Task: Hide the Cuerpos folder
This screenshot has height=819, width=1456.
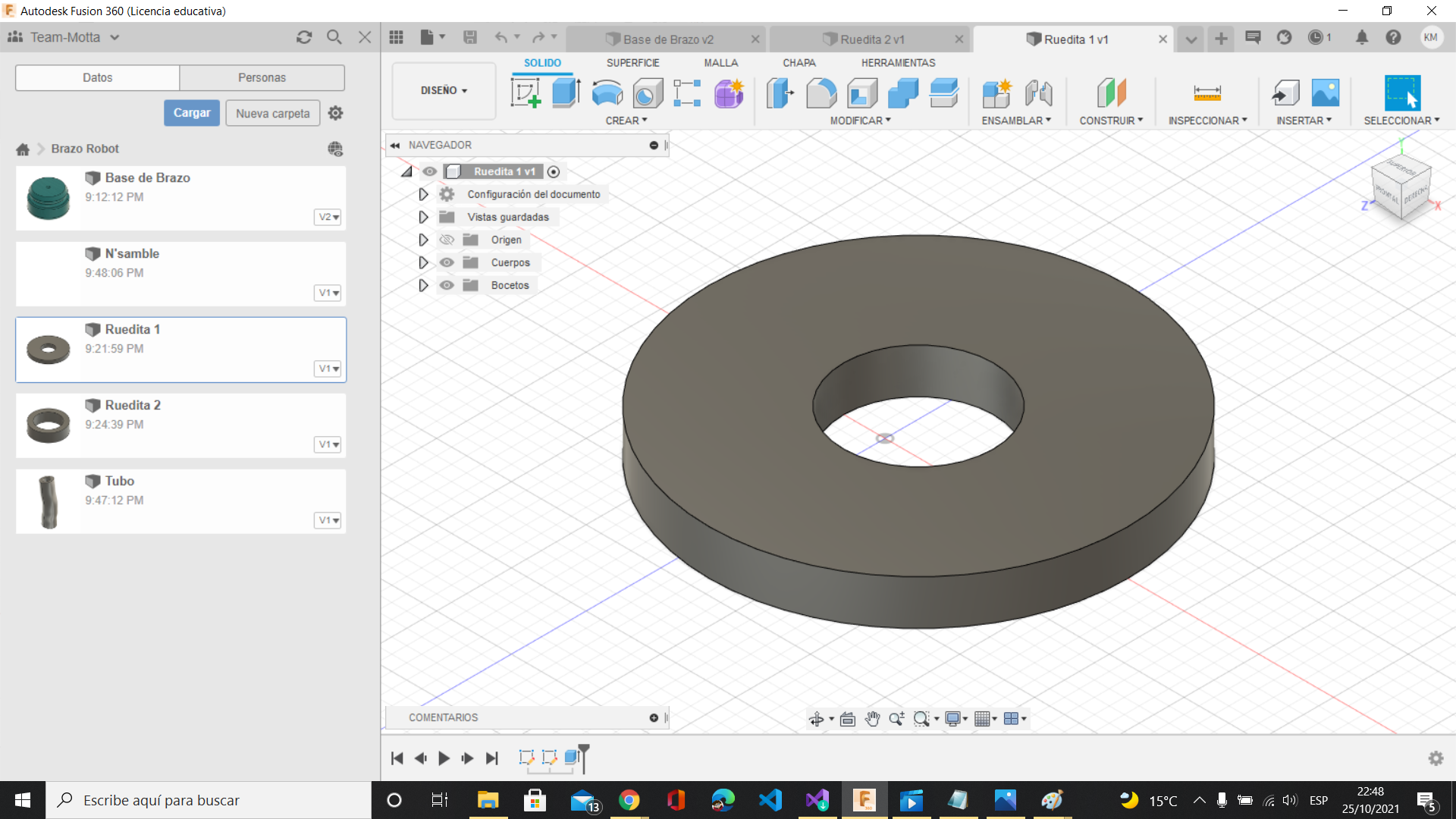Action: point(447,263)
